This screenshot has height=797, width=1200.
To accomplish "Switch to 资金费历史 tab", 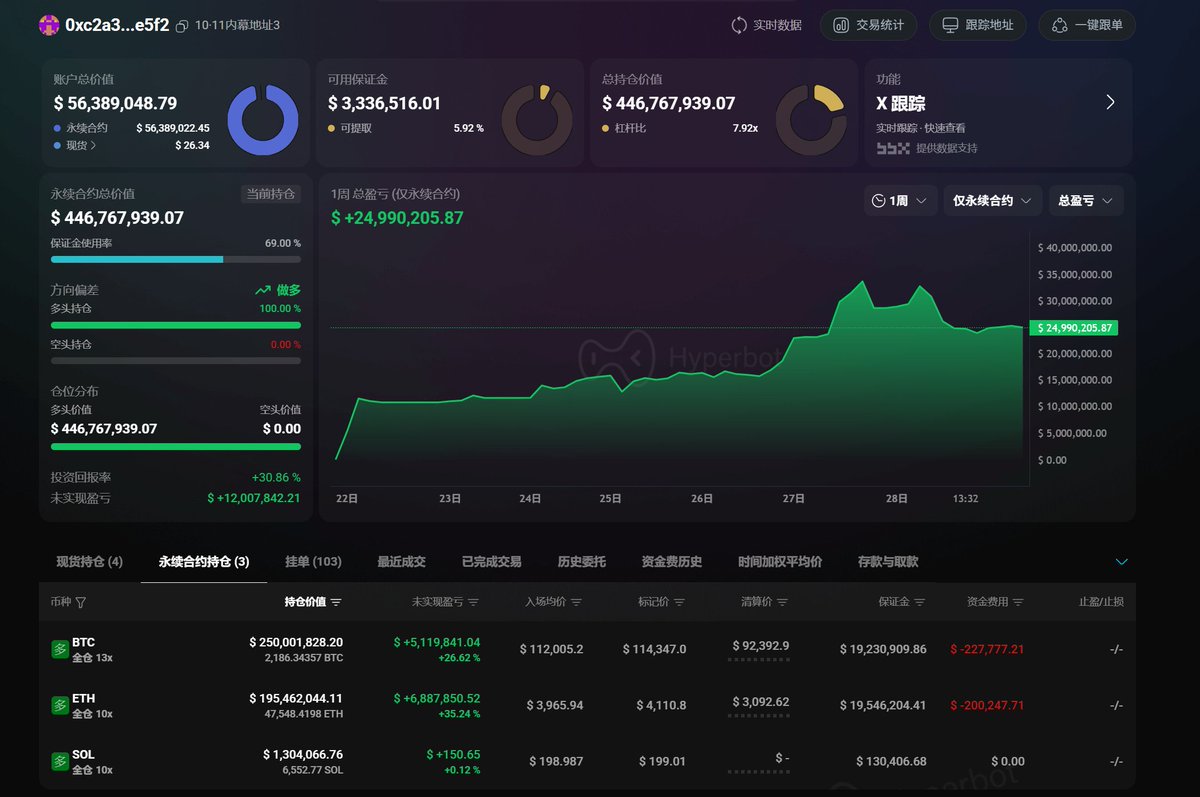I will pos(671,562).
